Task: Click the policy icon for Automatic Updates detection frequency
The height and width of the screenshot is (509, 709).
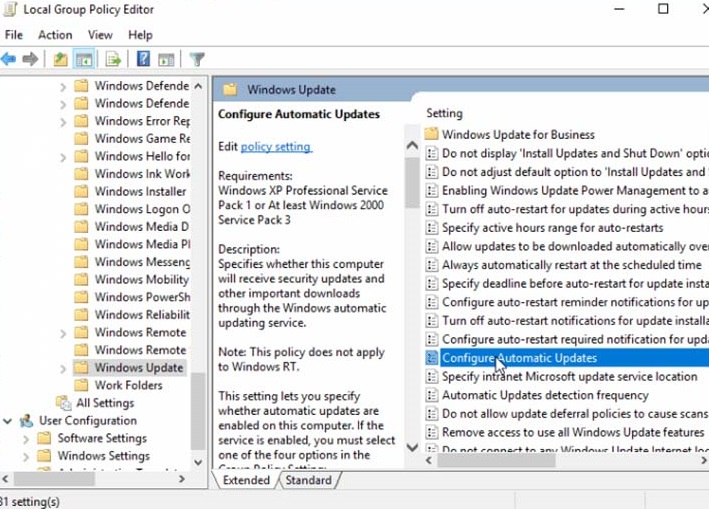Action: pyautogui.click(x=432, y=395)
